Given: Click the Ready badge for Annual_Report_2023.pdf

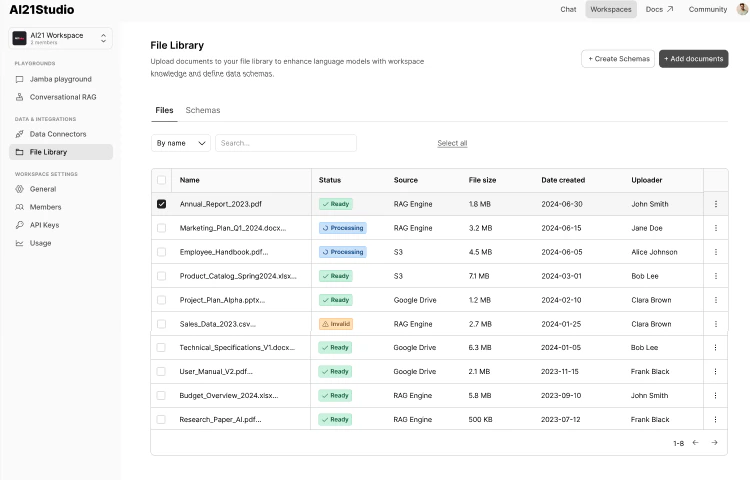Looking at the screenshot, I should (x=336, y=204).
